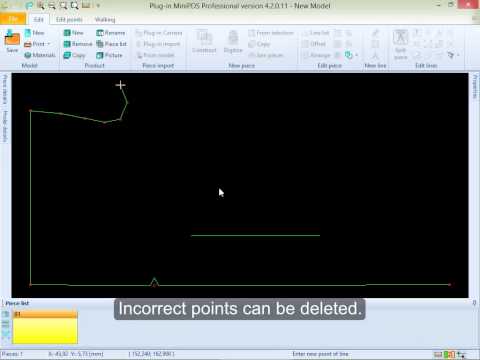This screenshot has width=480, height=360.
Task: Select the Split piece tool
Action: coord(400,43)
